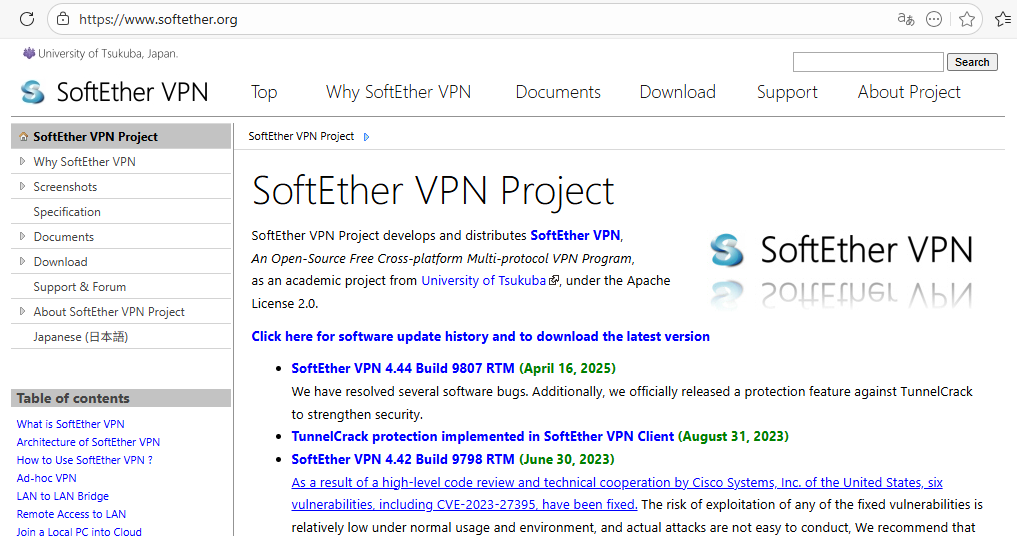
Task: Click home icon beside SoftEther VPN Project
Action: (x=24, y=137)
